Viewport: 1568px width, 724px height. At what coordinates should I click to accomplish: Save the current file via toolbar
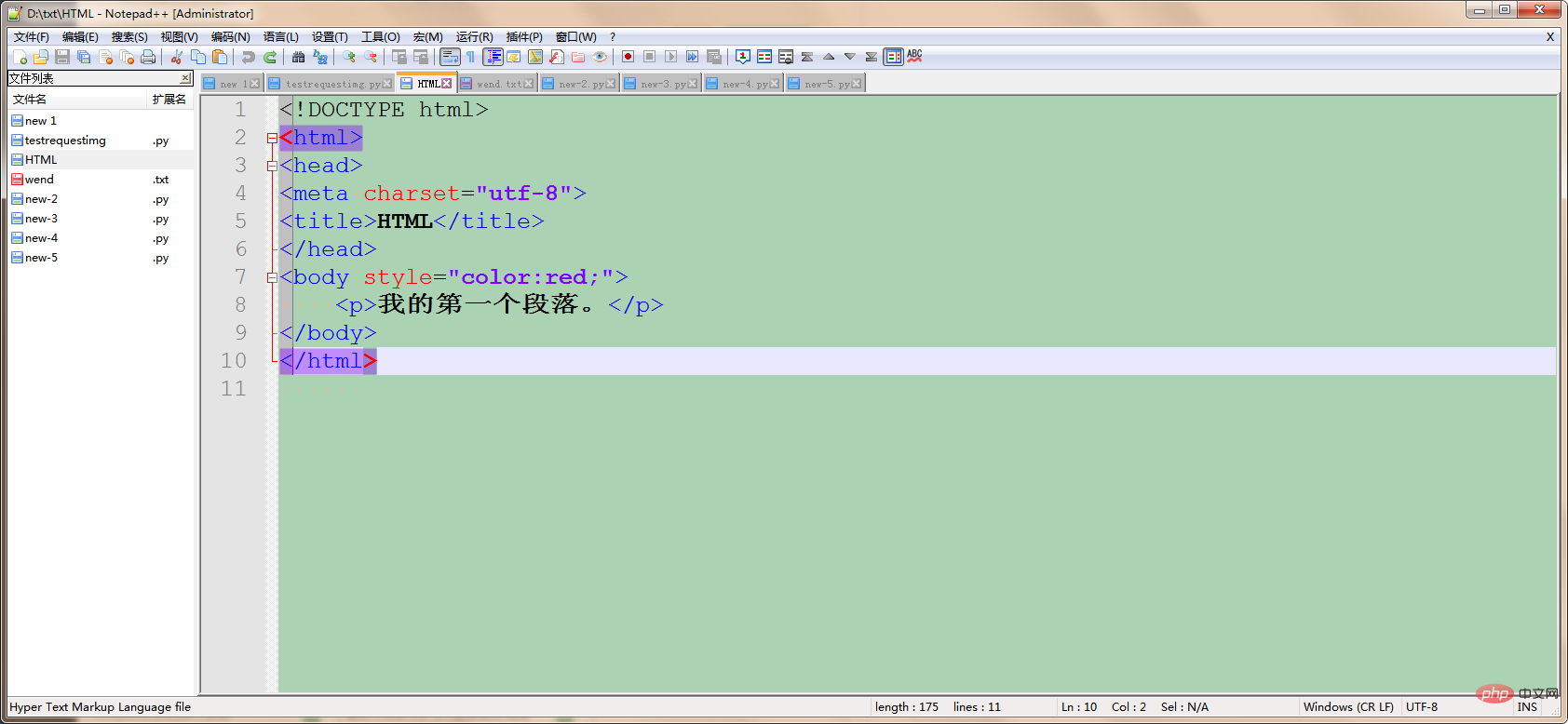pos(61,57)
